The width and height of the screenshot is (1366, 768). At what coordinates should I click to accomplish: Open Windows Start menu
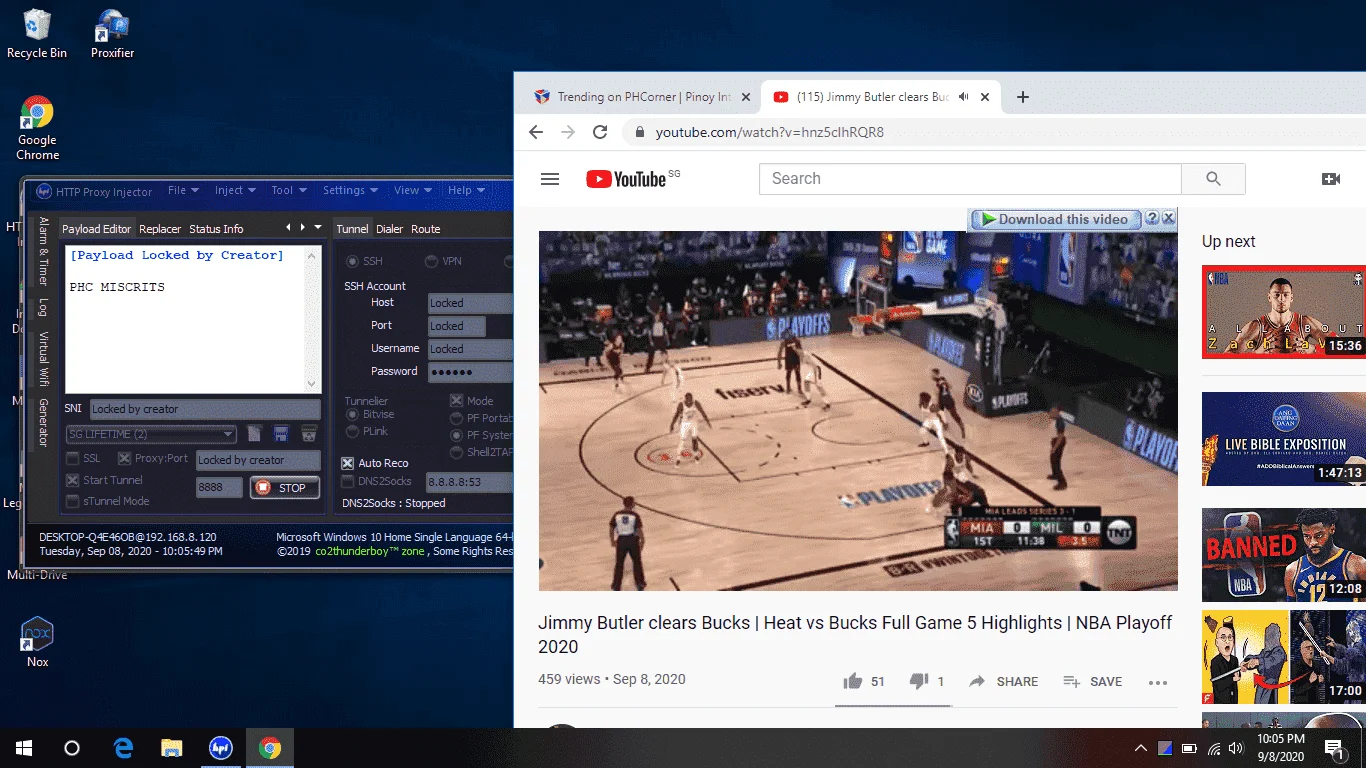click(x=24, y=747)
